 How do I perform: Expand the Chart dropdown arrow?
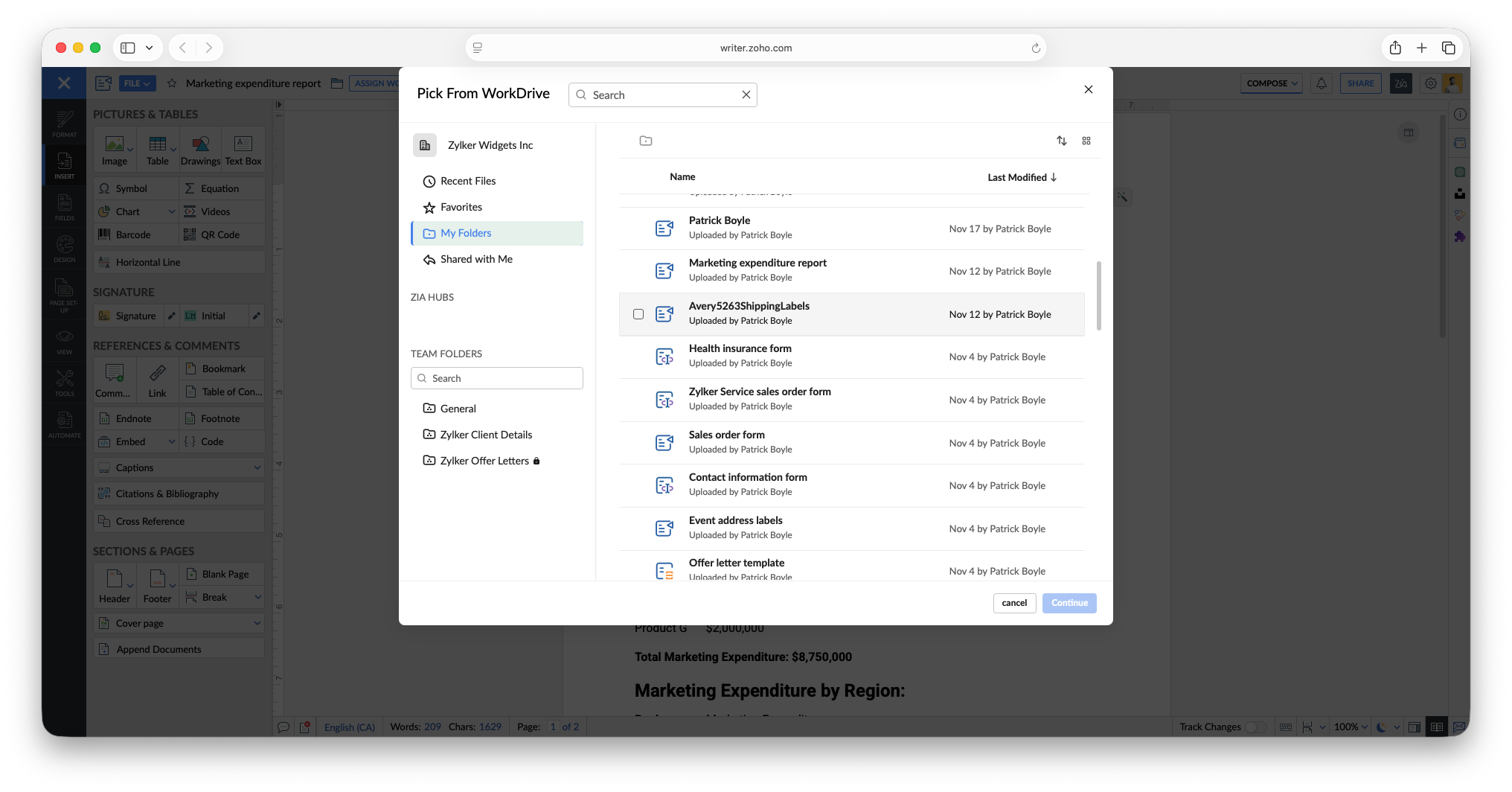(x=172, y=211)
